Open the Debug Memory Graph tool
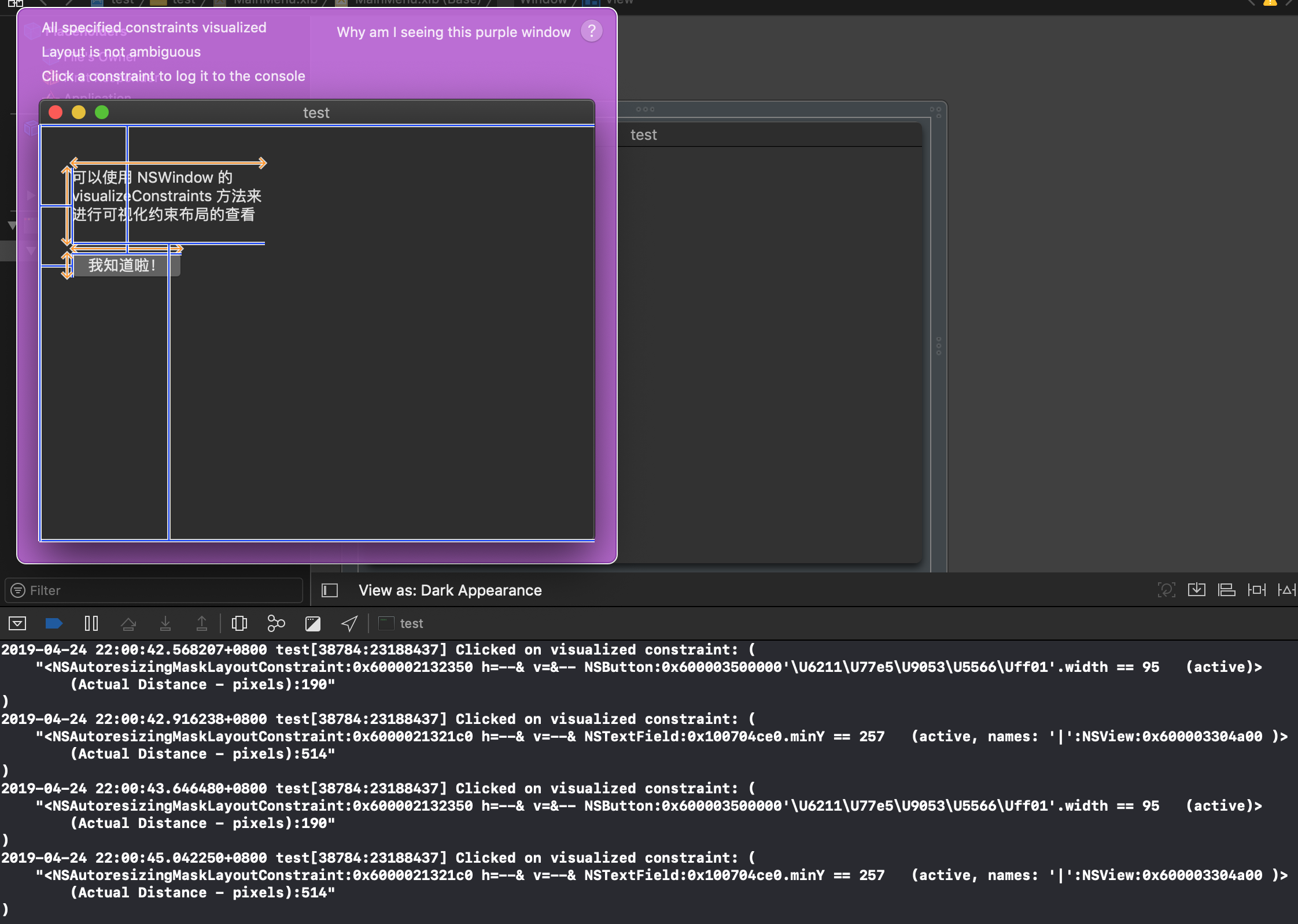Image resolution: width=1298 pixels, height=924 pixels. point(276,623)
